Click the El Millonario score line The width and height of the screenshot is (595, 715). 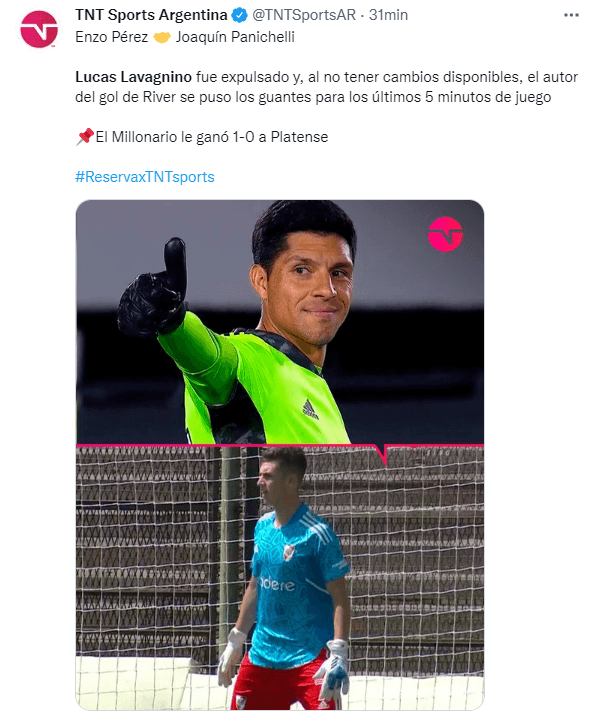click(212, 137)
